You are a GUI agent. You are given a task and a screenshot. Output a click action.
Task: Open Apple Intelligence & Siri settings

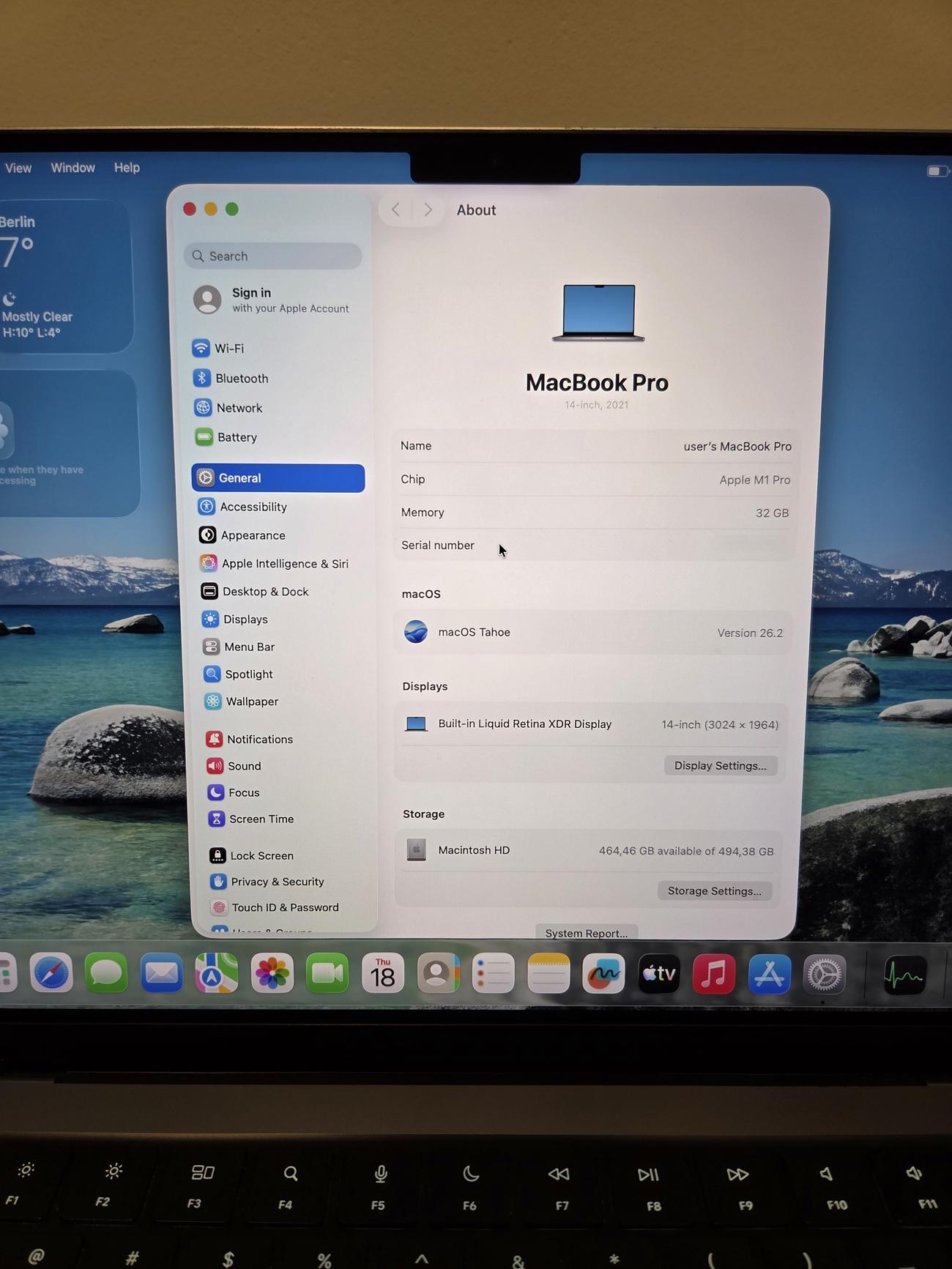point(284,564)
